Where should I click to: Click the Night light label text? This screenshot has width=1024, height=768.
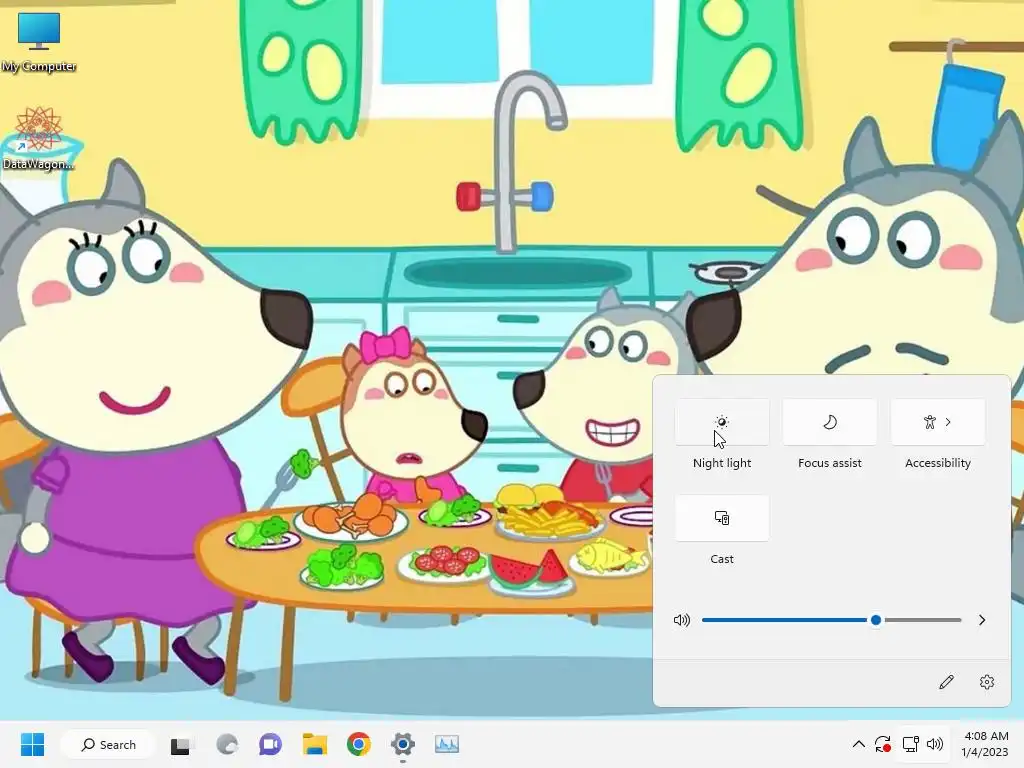(x=722, y=463)
